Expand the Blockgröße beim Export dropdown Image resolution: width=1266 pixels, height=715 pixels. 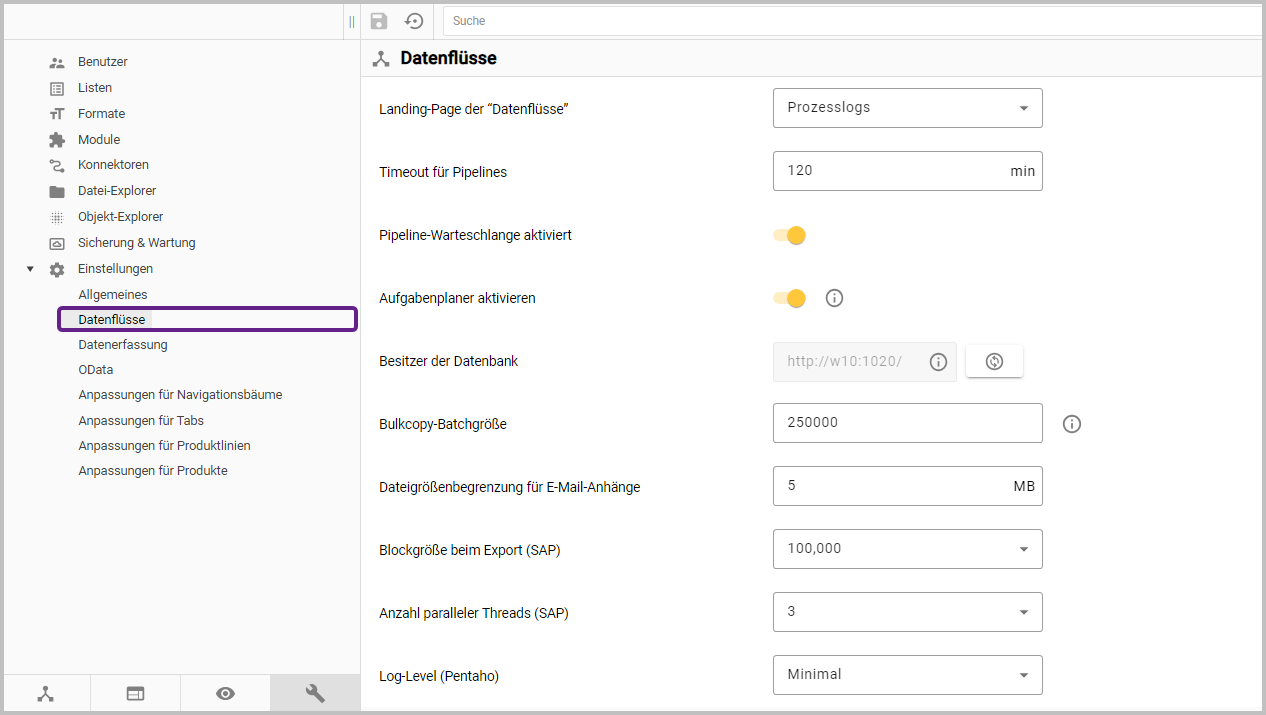[x=907, y=549]
